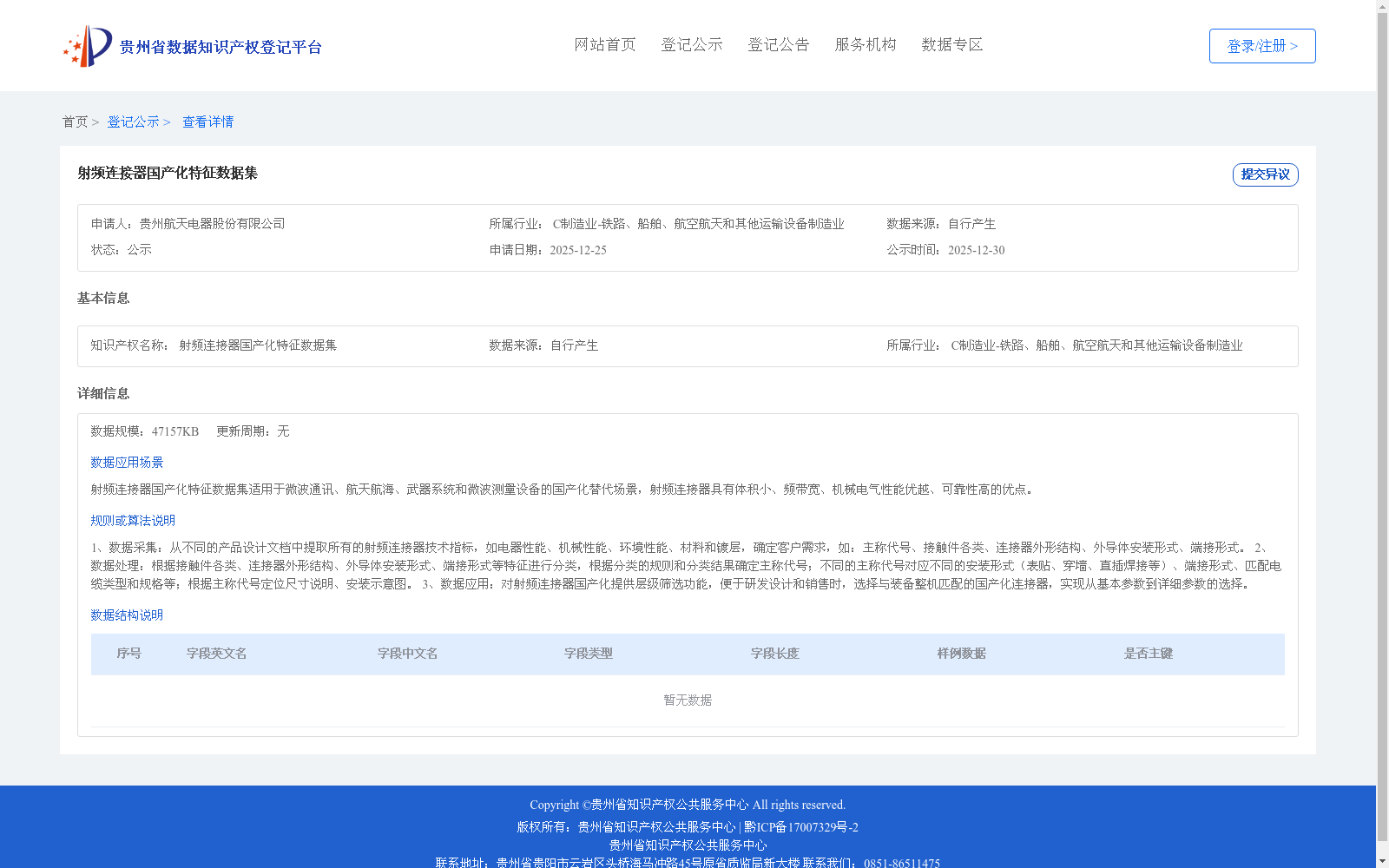Screen dimensions: 1389x868
Task: Click 更新周期：无 text
Action: [253, 431]
